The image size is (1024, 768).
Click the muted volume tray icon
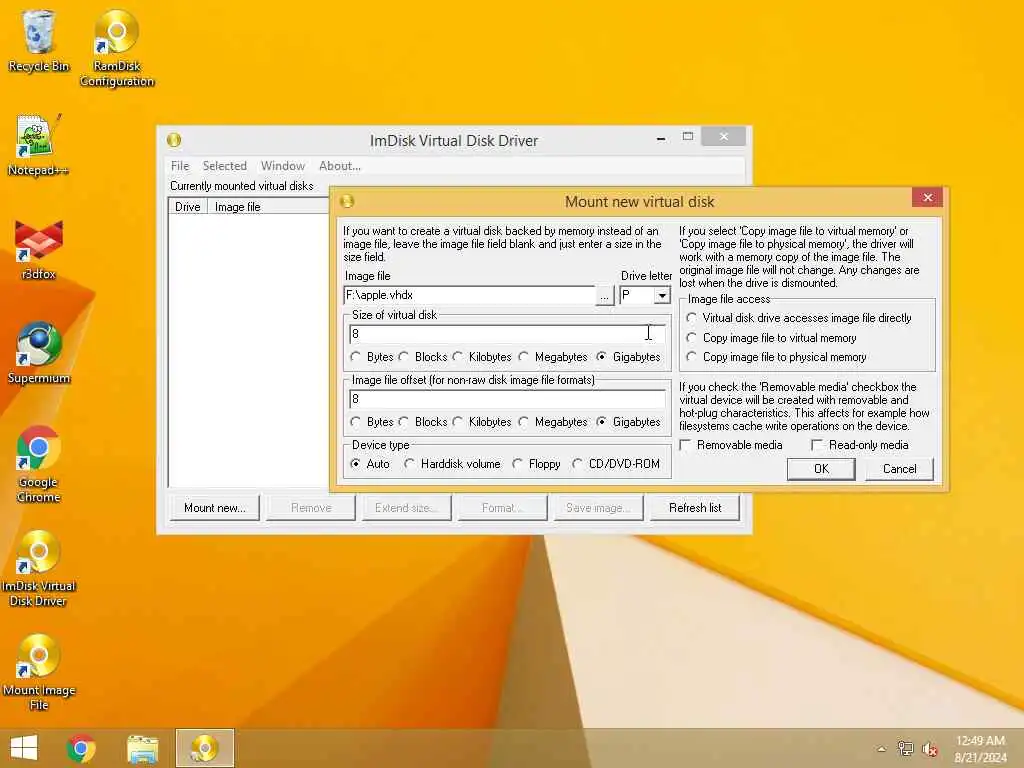pyautogui.click(x=930, y=749)
